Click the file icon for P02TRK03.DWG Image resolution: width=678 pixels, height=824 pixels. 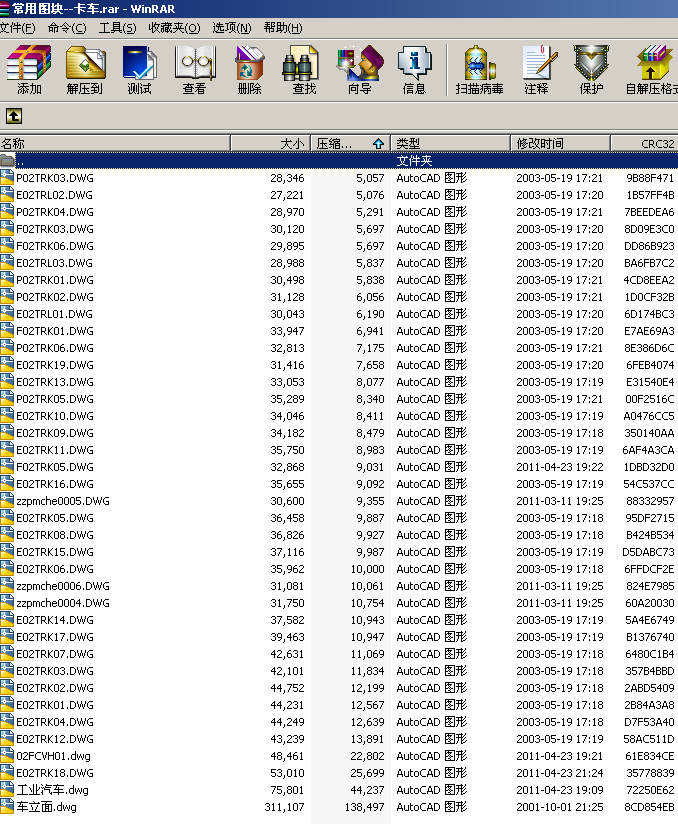(7, 178)
